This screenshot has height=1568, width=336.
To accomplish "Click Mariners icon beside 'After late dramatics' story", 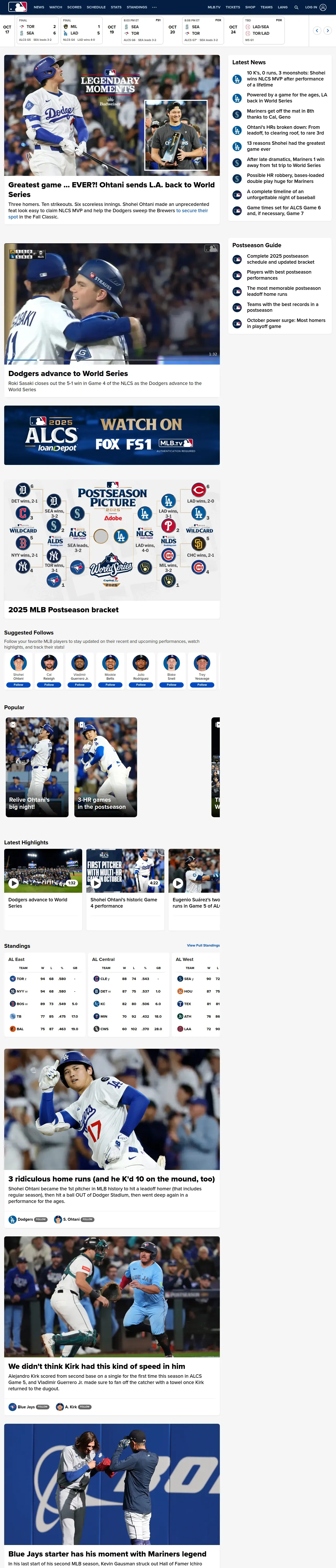I will (237, 163).
